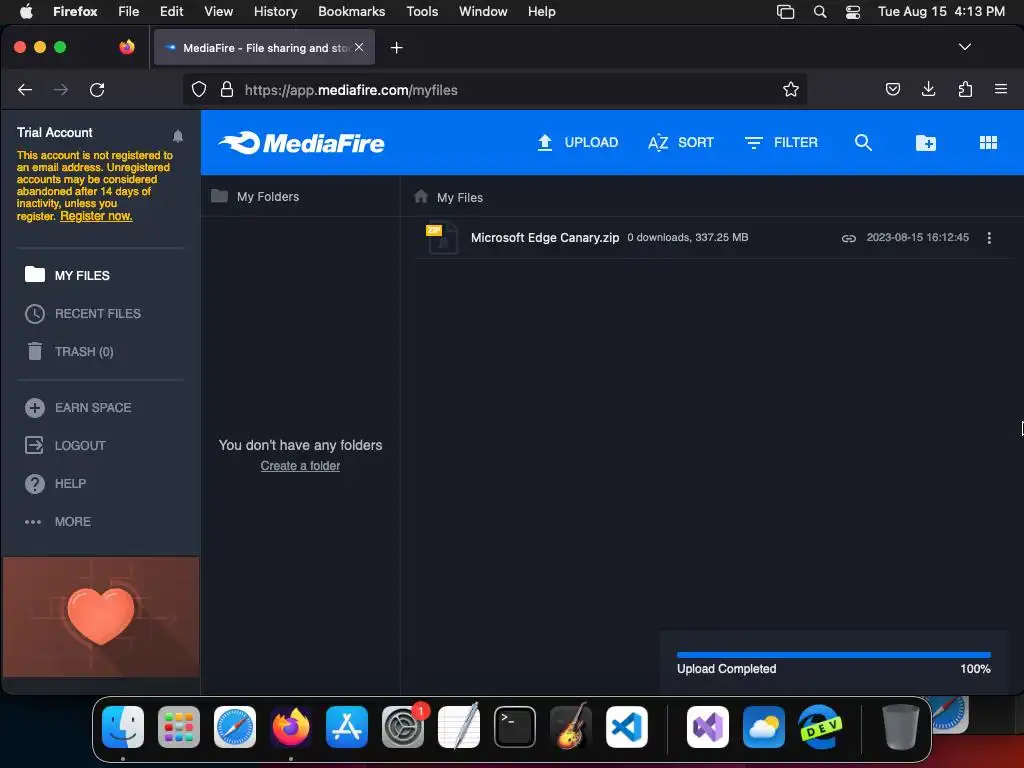Select My Folders header

coord(255,197)
